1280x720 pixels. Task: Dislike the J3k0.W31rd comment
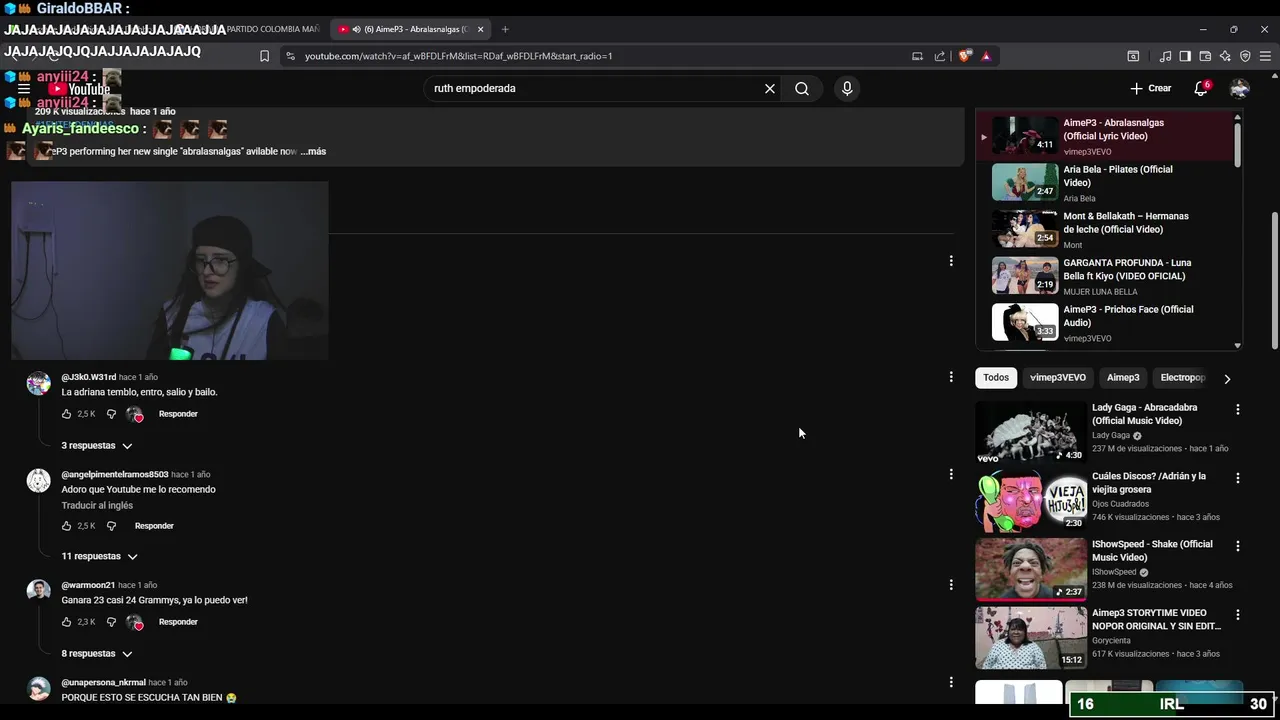pos(111,414)
